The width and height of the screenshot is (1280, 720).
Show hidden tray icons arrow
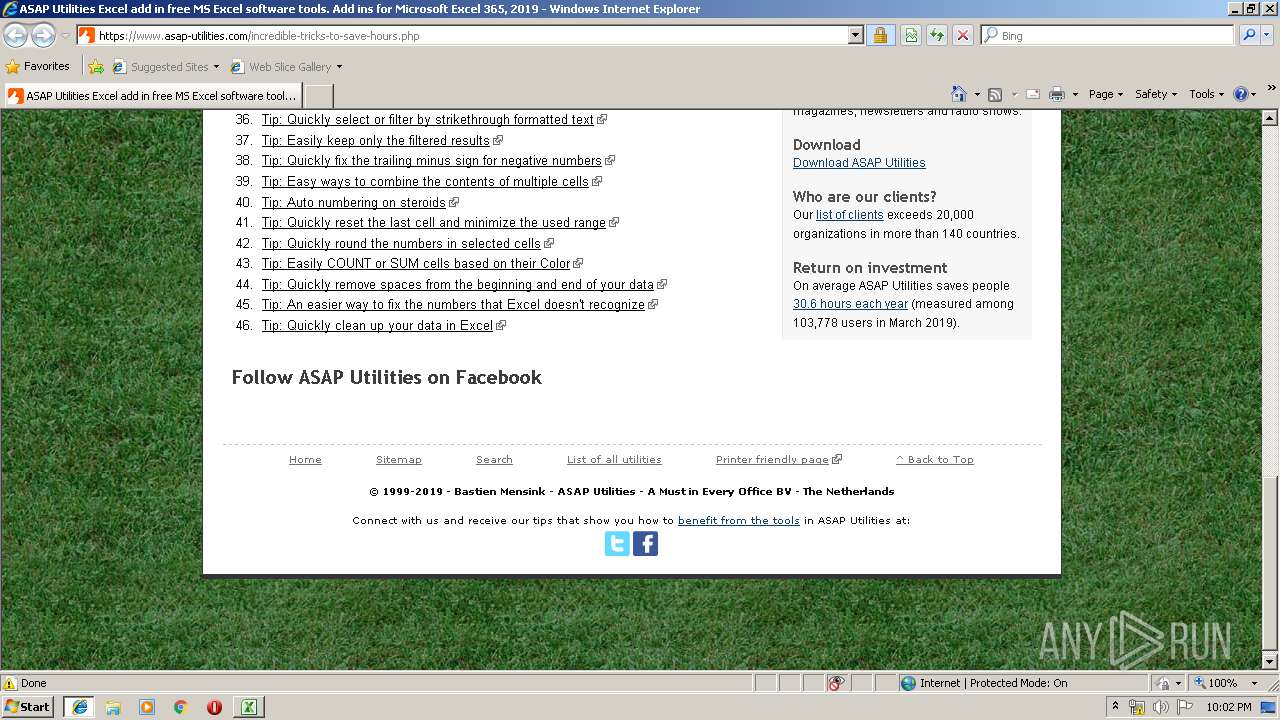tap(1115, 707)
